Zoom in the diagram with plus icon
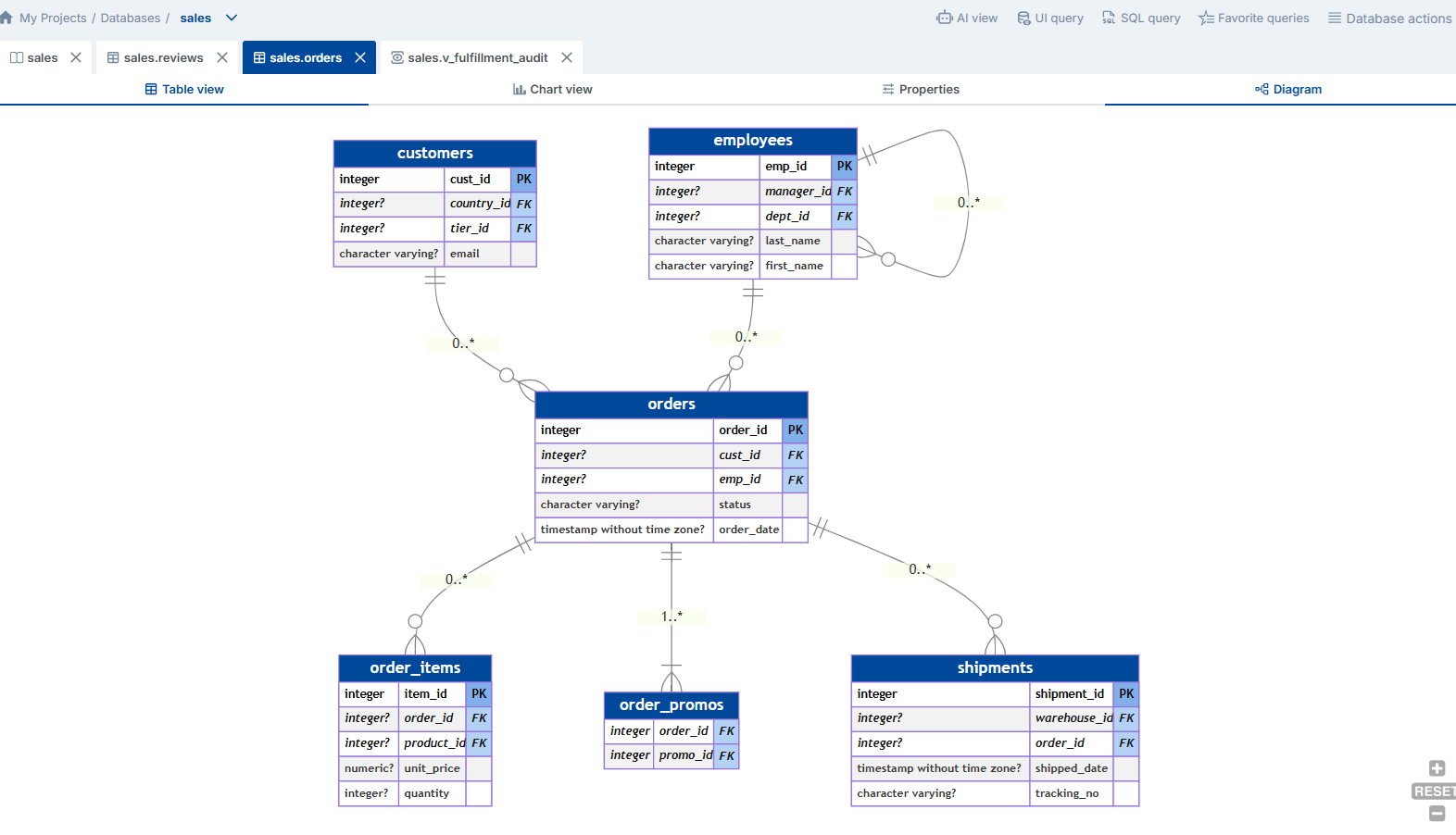 tap(1437, 768)
